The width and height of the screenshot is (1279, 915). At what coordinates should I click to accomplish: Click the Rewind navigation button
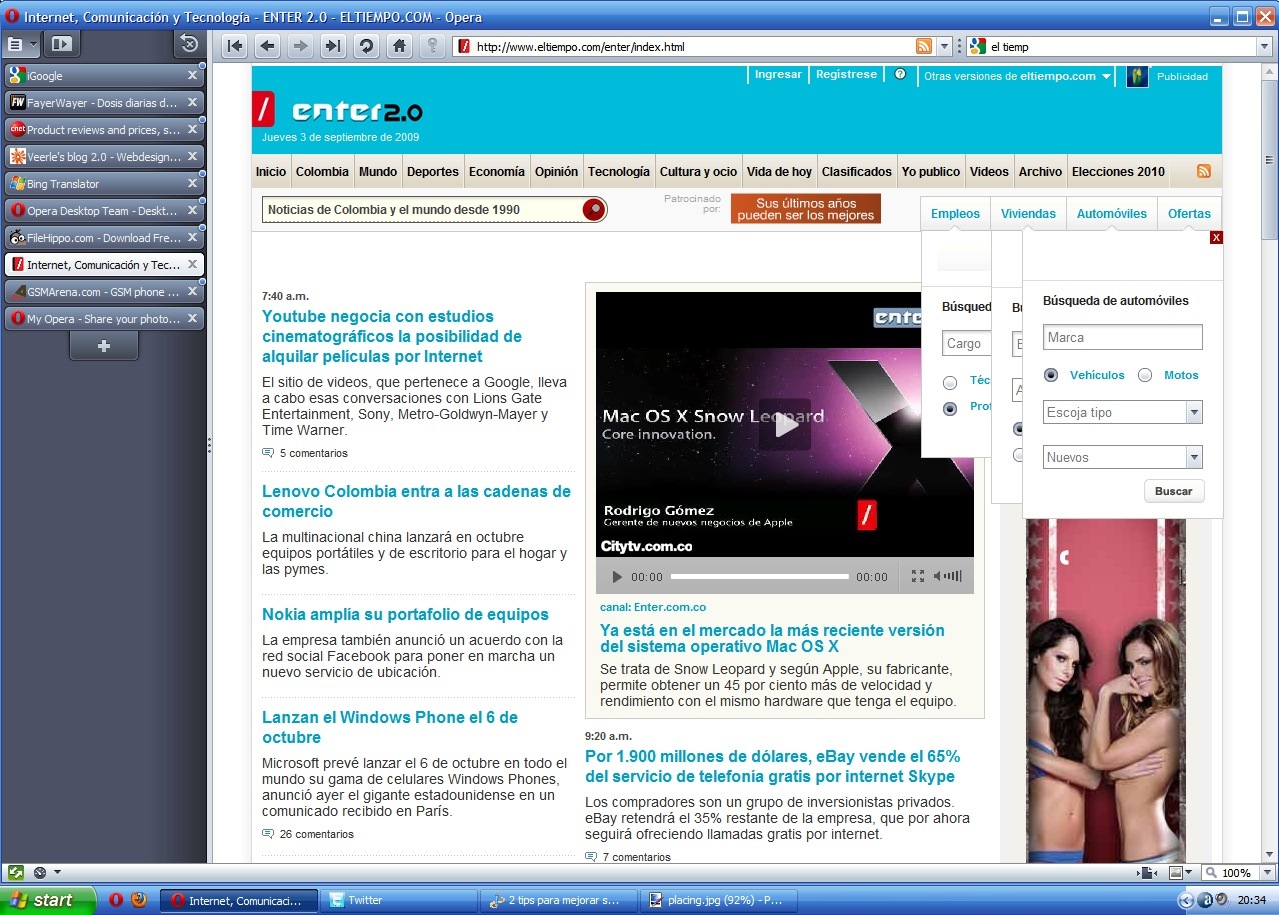coord(235,46)
